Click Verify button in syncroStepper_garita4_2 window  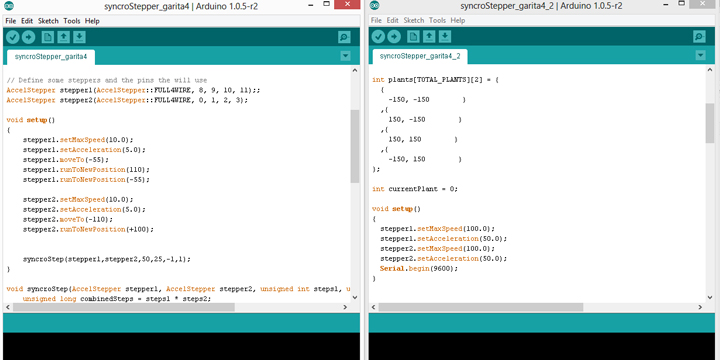click(378, 36)
